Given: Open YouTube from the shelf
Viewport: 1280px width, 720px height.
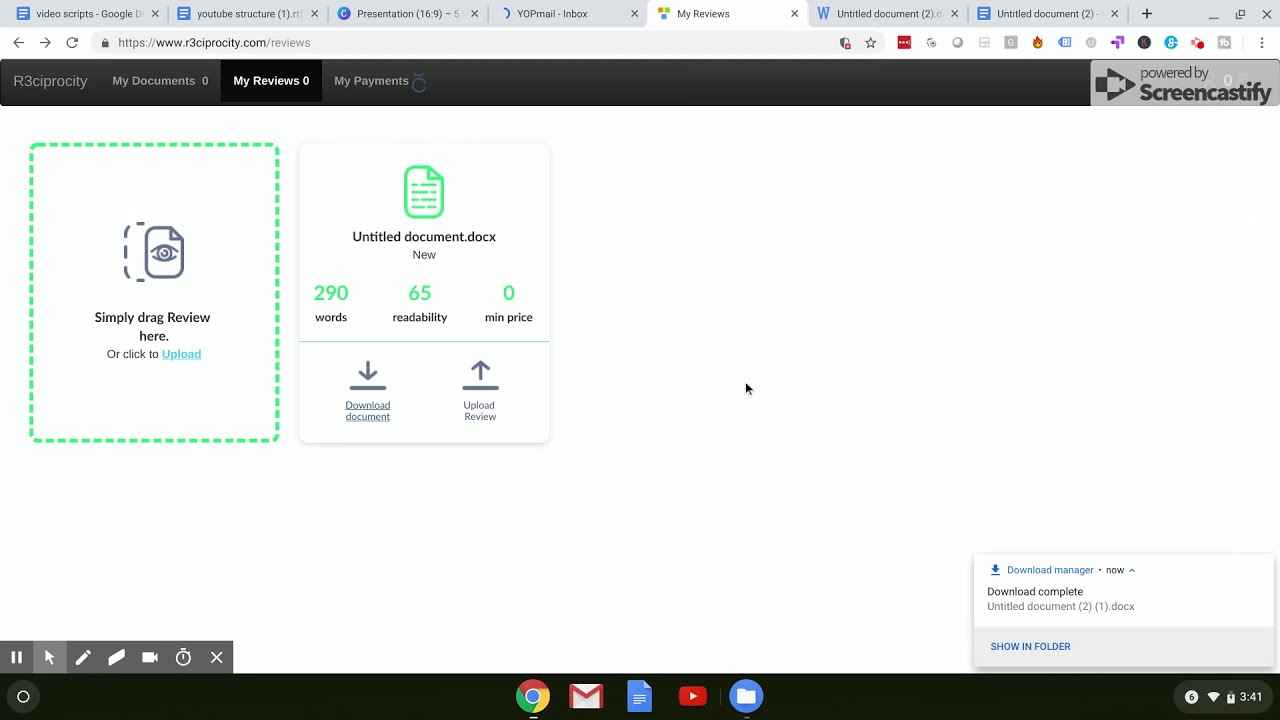Looking at the screenshot, I should coord(693,696).
